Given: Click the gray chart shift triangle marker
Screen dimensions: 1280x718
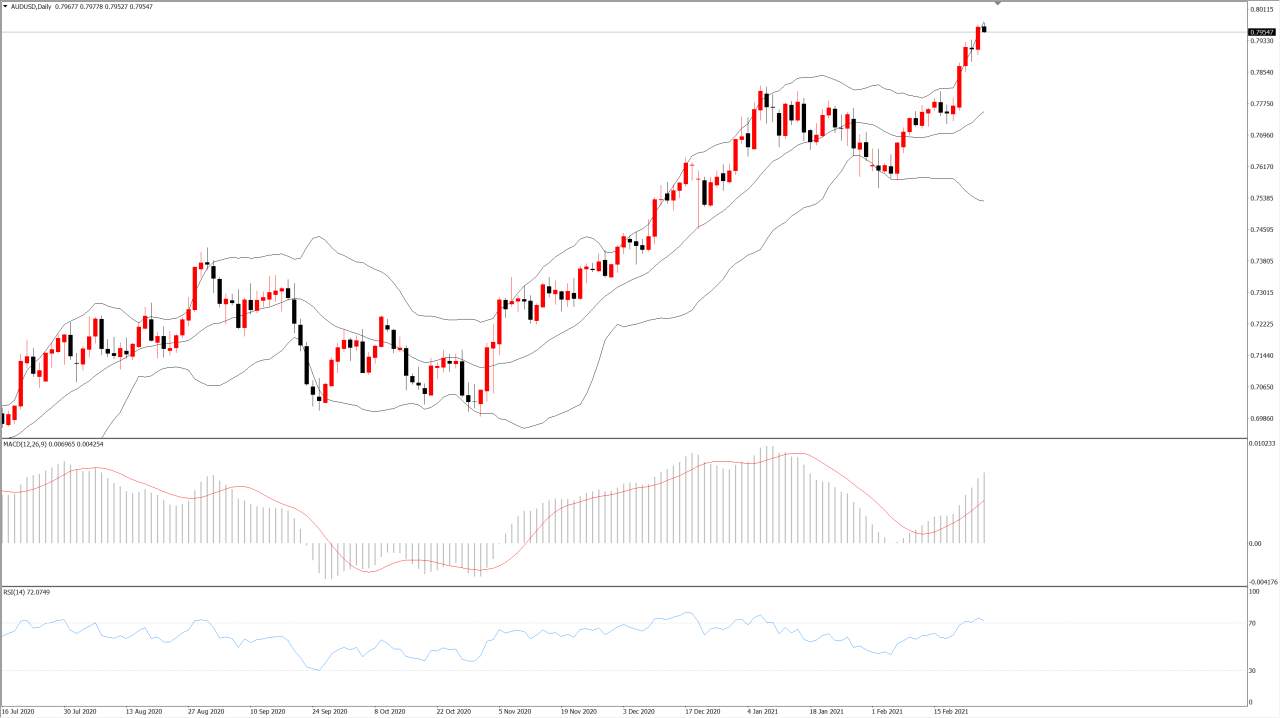Looking at the screenshot, I should pyautogui.click(x=997, y=4).
